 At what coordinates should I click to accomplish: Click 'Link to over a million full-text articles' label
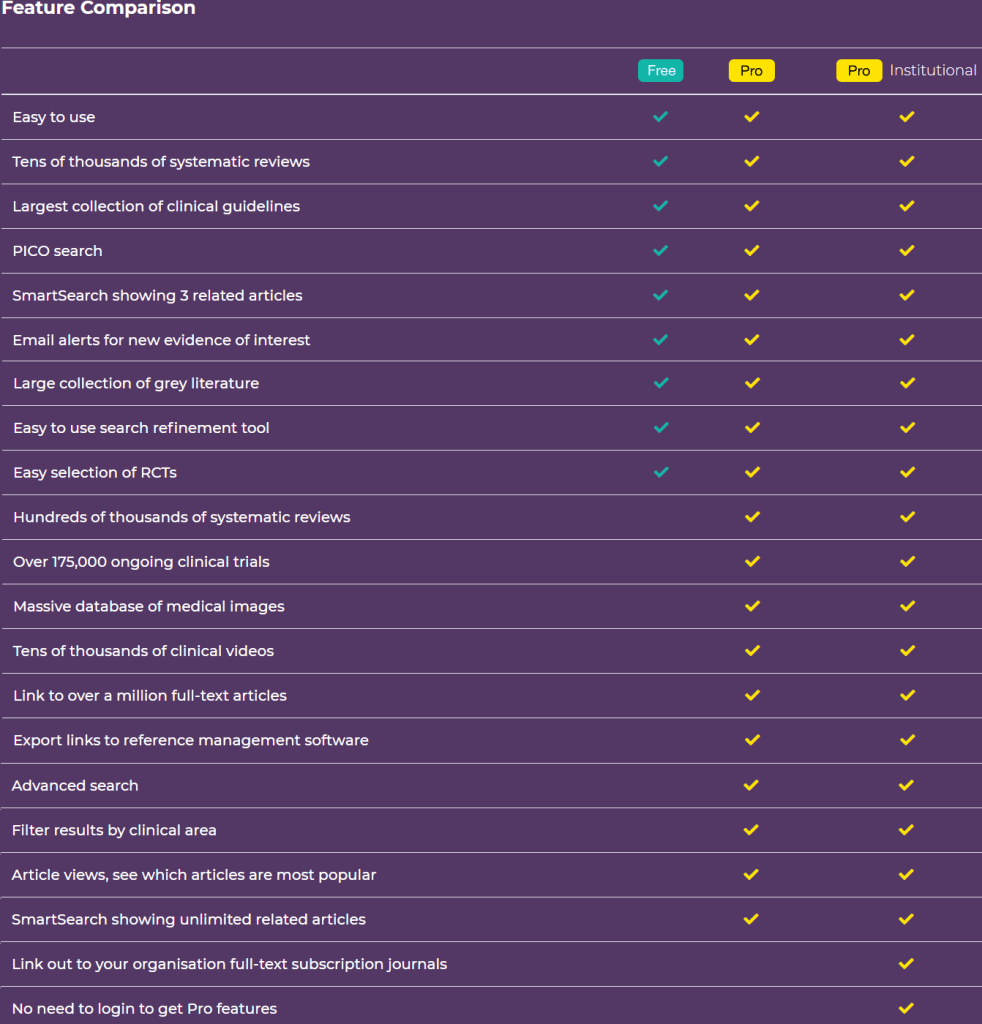click(x=150, y=695)
